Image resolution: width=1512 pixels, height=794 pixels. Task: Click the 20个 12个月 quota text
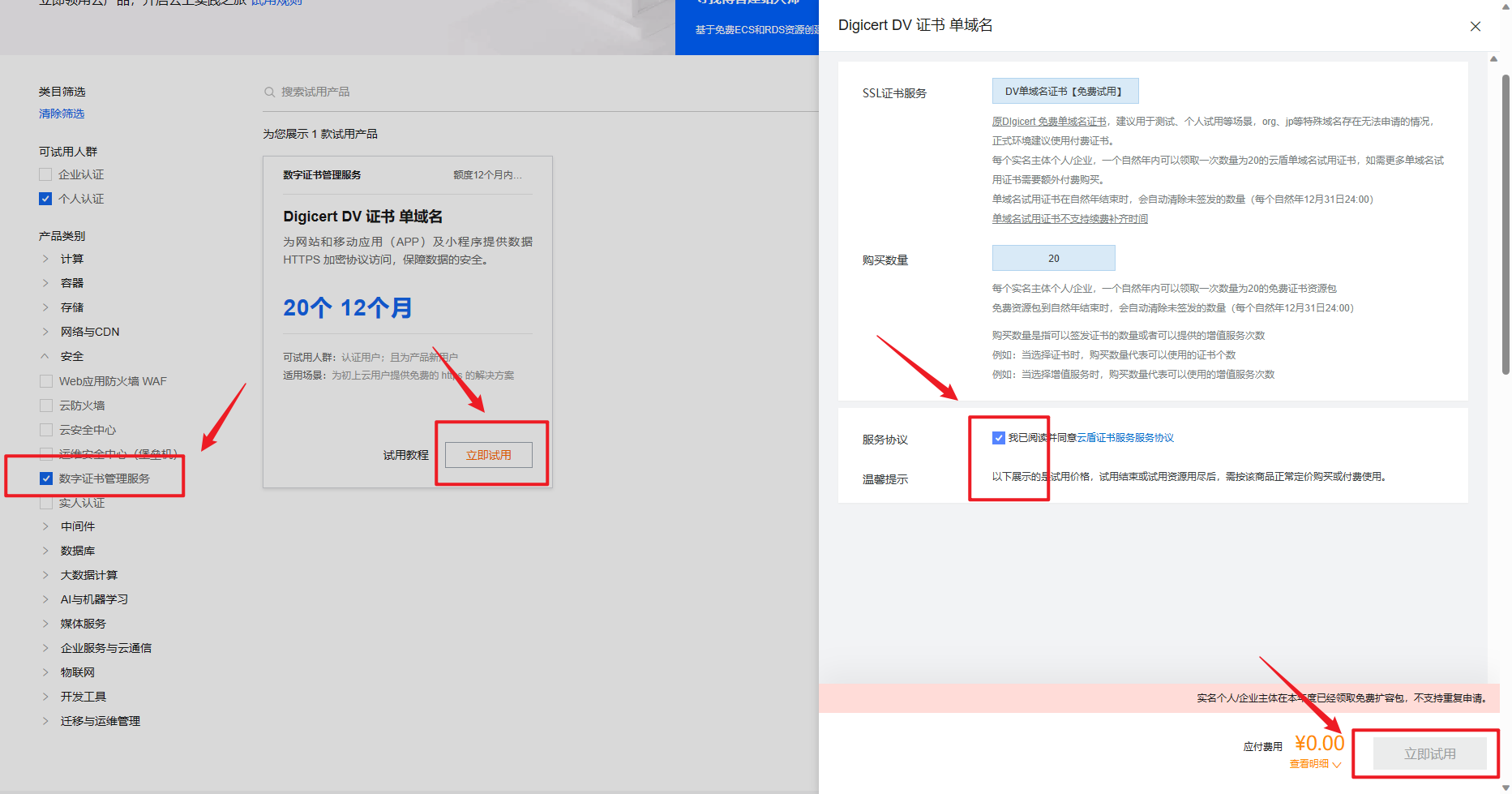click(348, 308)
